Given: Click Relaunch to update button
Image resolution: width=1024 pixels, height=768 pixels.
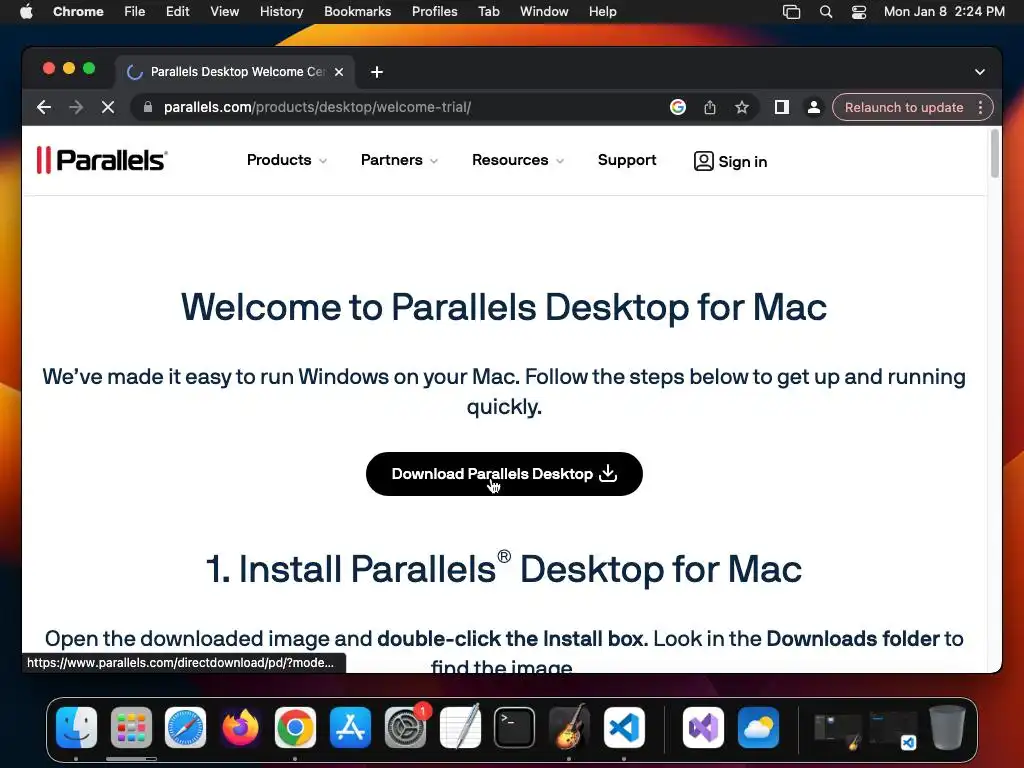Looking at the screenshot, I should [x=904, y=107].
